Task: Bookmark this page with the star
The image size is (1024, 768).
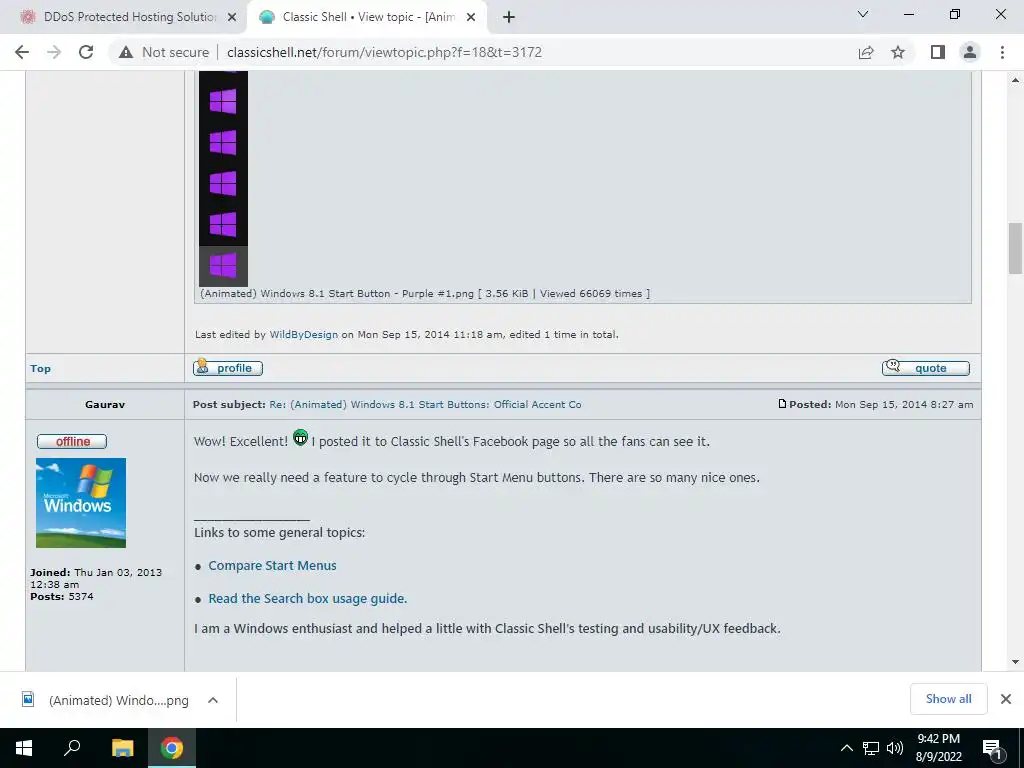Action: tap(898, 52)
